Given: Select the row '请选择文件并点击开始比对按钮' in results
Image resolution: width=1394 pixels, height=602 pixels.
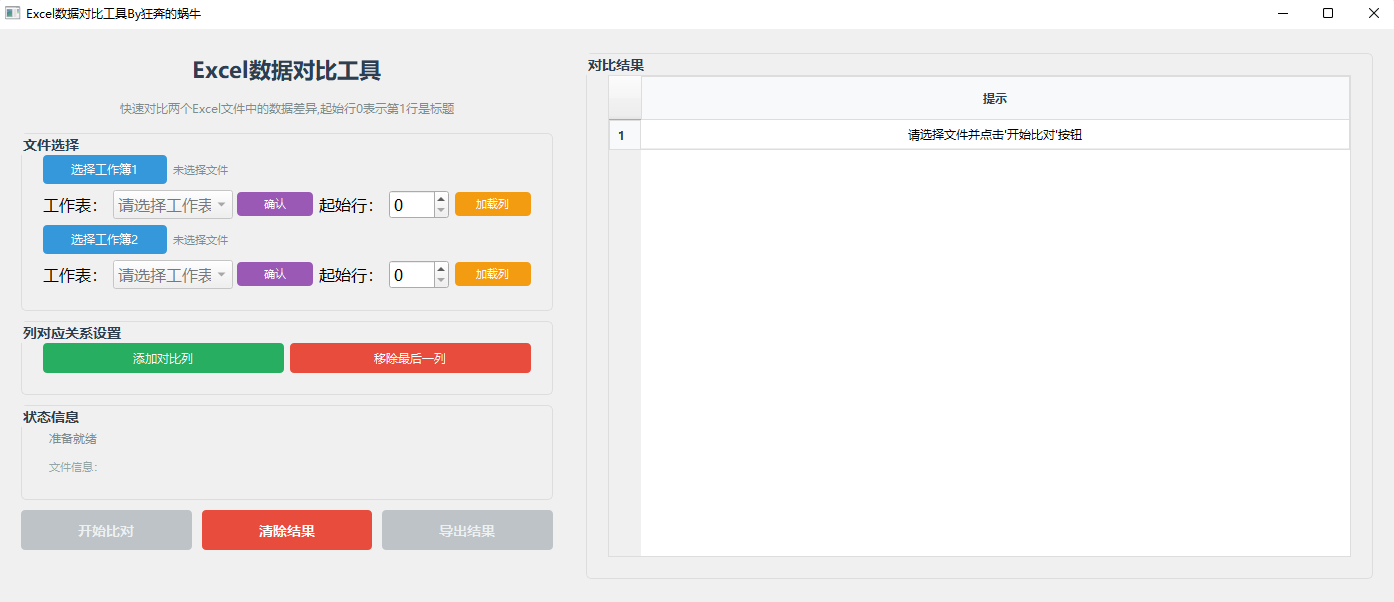Looking at the screenshot, I should (993, 133).
